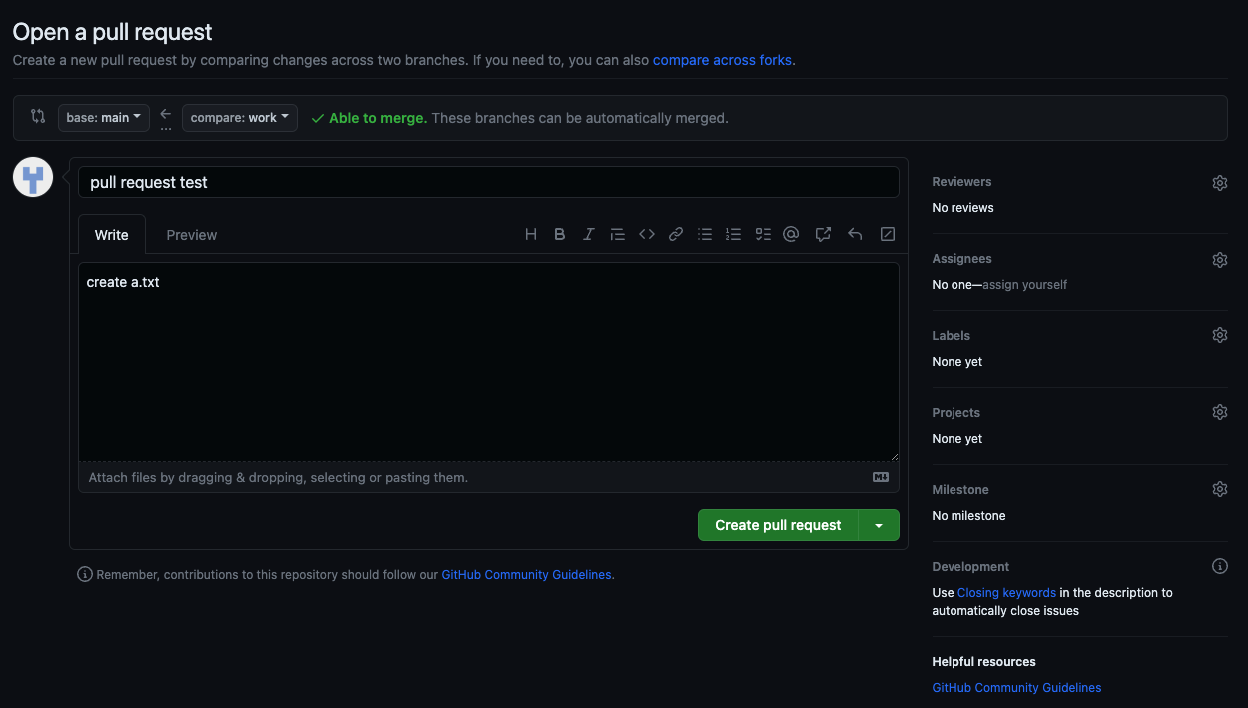Open Projects gear settings
The width and height of the screenshot is (1248, 708).
(x=1220, y=412)
